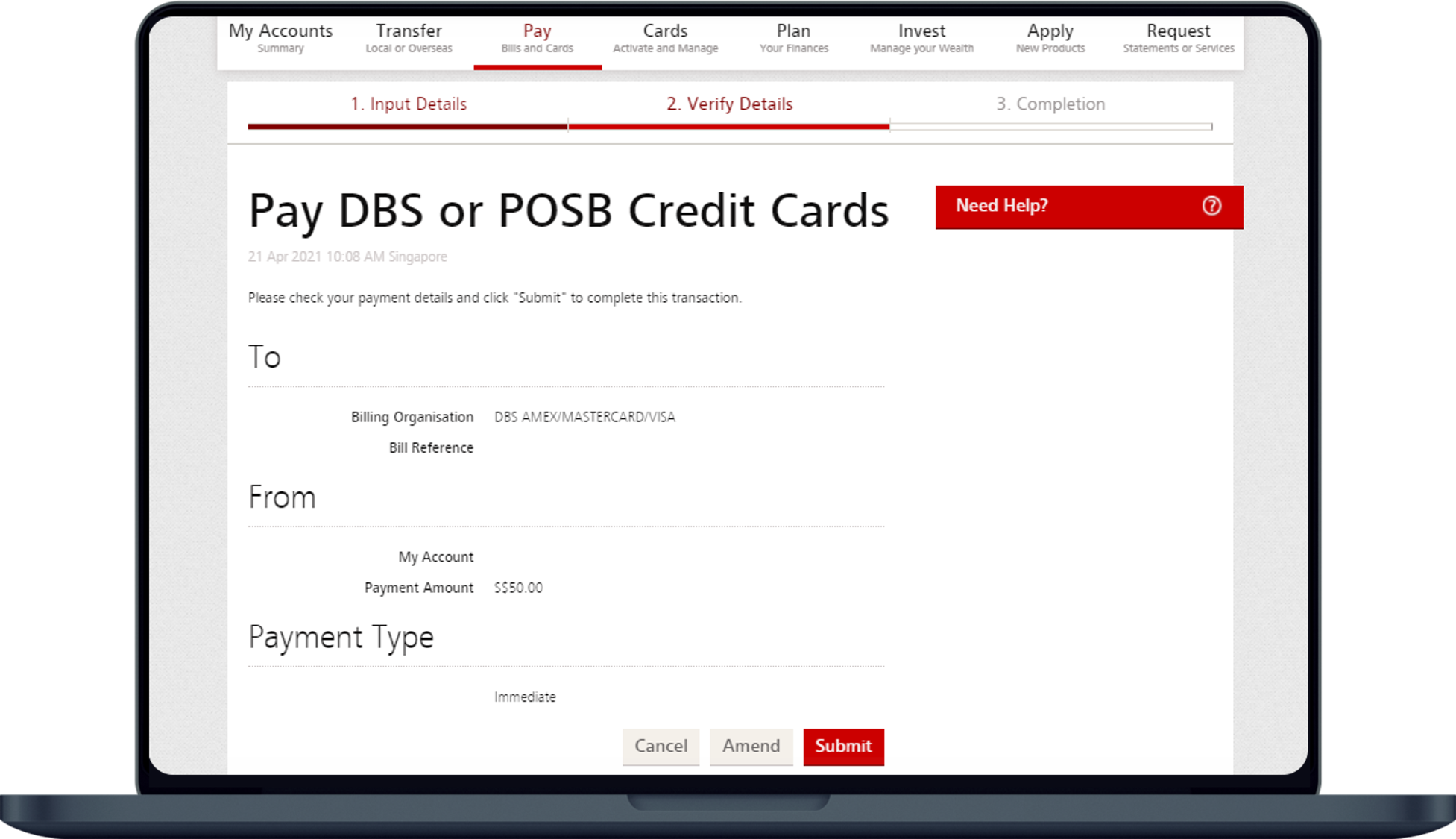1456x839 pixels.
Task: Go to step 1. Input Details
Action: (x=409, y=104)
